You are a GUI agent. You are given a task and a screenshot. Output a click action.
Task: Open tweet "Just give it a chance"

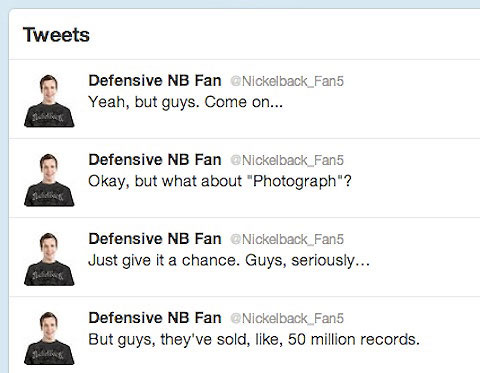229,261
